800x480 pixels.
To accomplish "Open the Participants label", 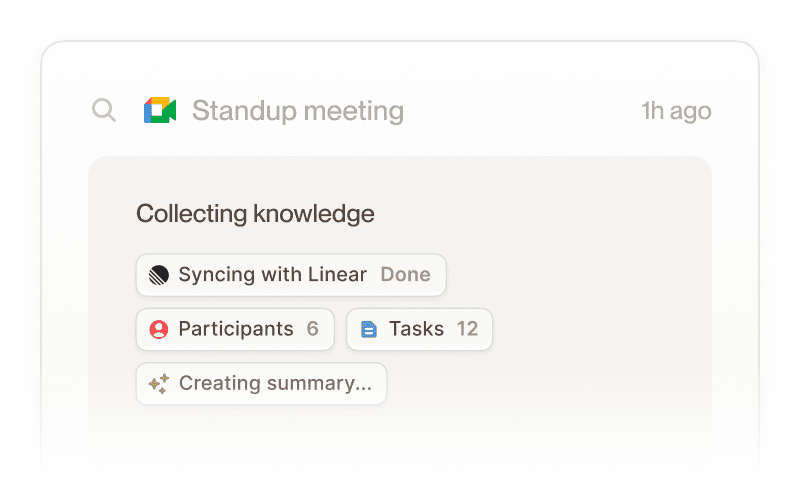I will [236, 329].
